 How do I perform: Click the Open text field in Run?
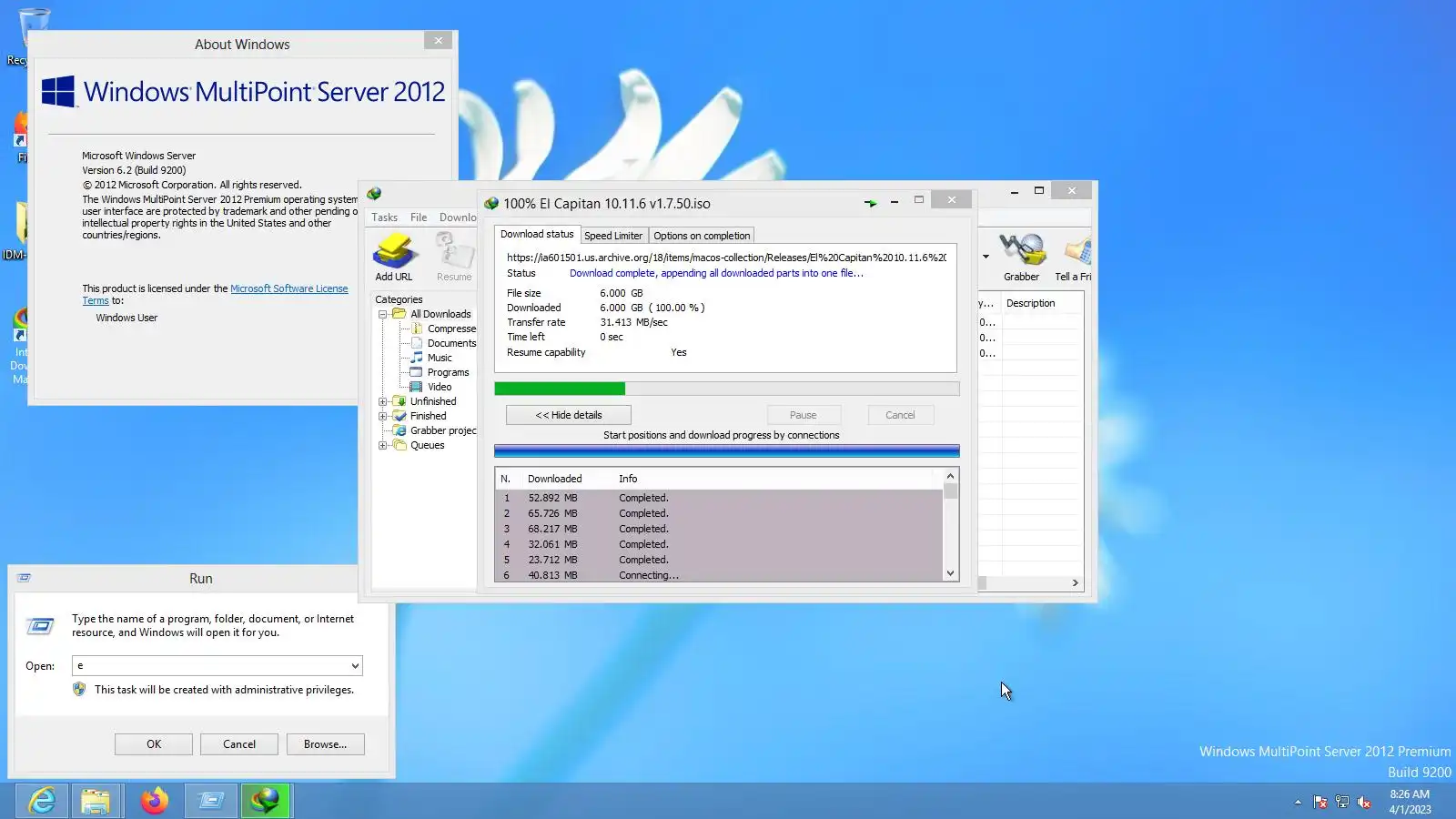[x=209, y=666]
